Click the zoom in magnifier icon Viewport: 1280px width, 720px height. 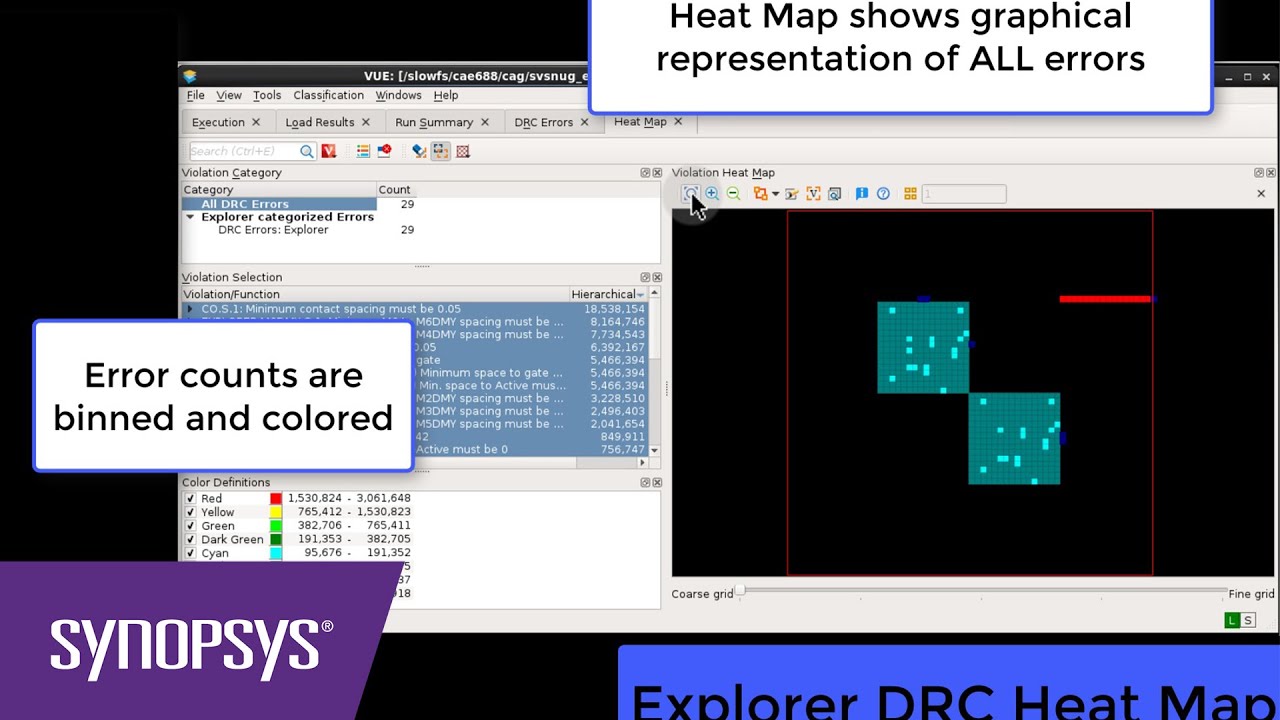712,194
